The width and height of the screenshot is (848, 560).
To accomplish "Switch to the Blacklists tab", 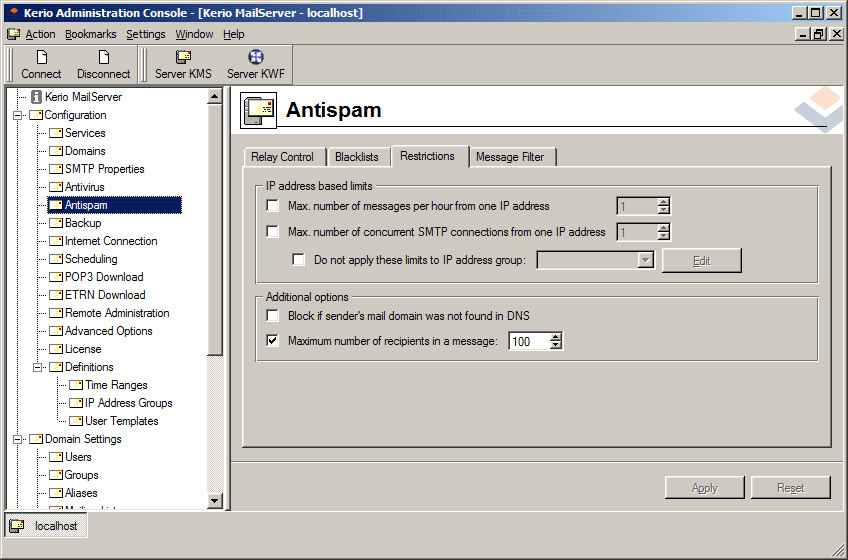I will tap(357, 157).
